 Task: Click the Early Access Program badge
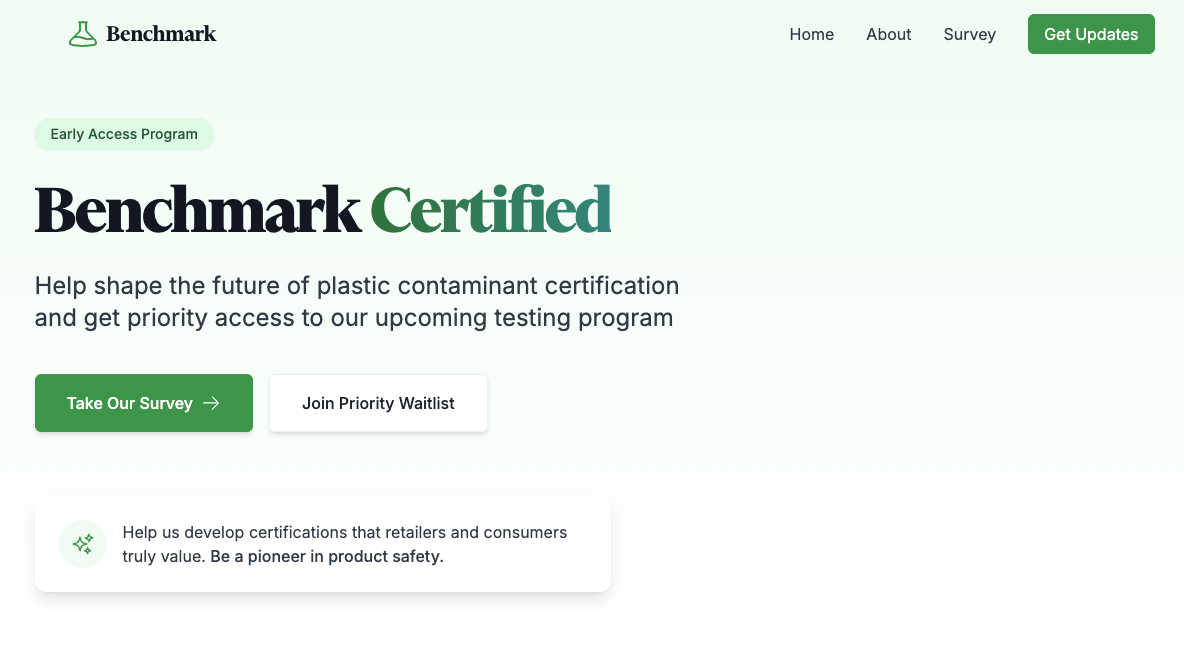pos(124,134)
